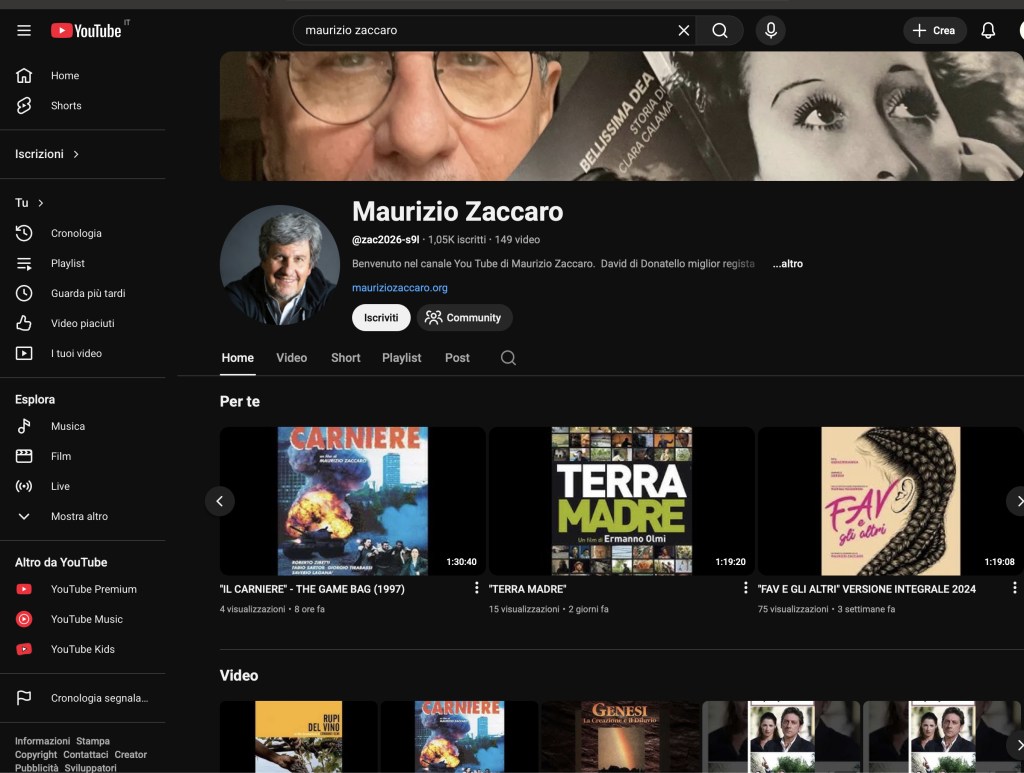Open Shorts from the sidebar

point(66,106)
